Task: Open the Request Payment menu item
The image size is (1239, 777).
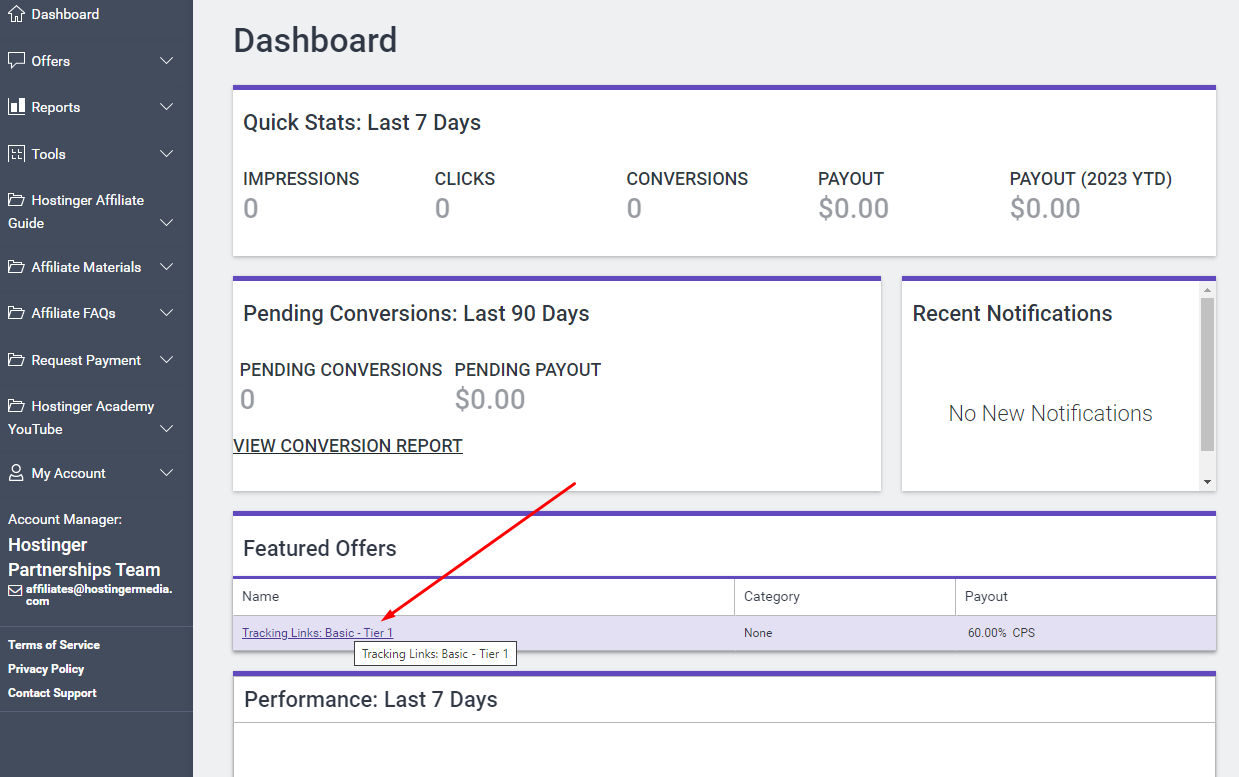Action: pyautogui.click(x=86, y=360)
